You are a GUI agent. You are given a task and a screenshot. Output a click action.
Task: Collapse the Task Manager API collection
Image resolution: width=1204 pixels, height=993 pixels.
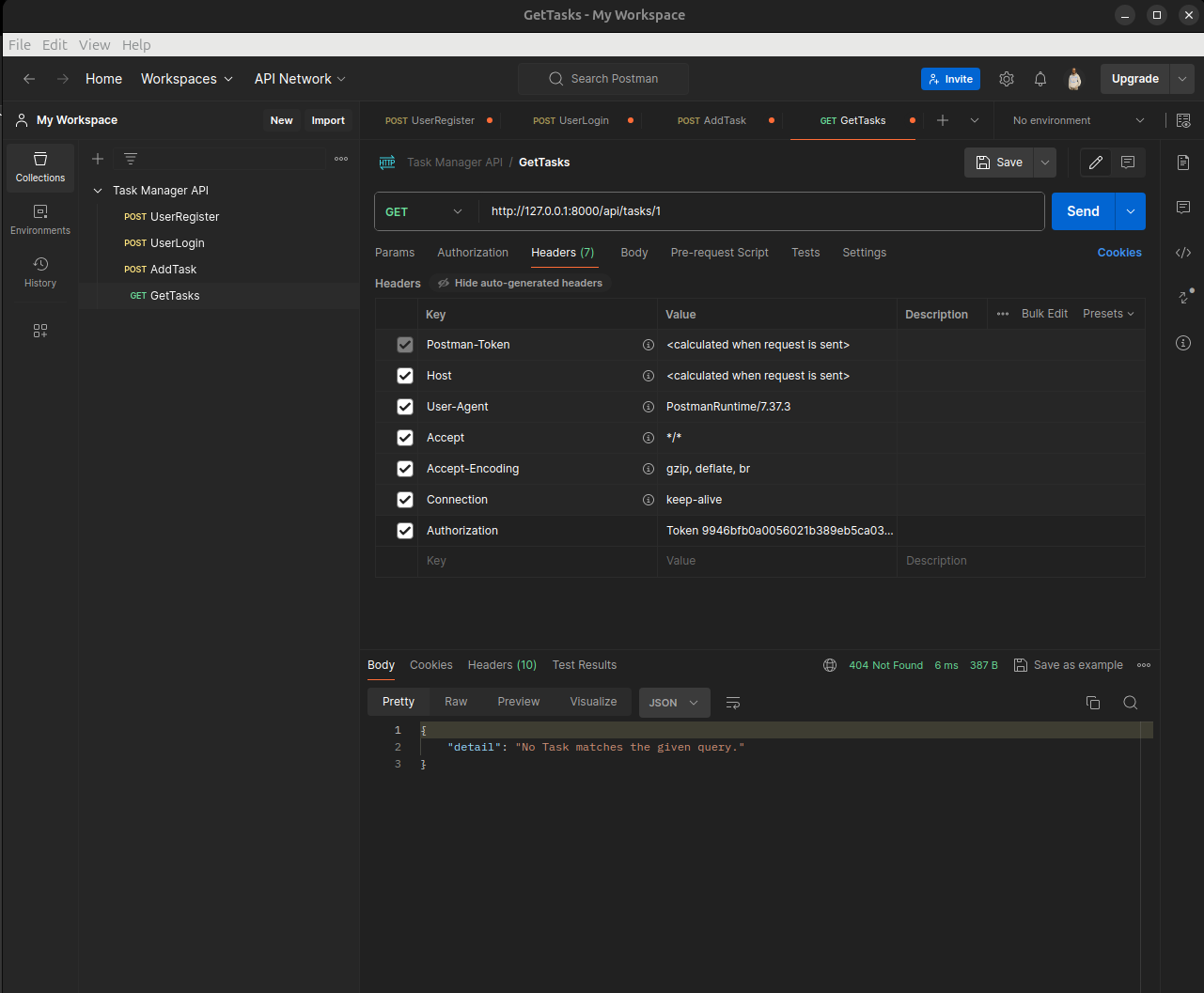(98, 191)
